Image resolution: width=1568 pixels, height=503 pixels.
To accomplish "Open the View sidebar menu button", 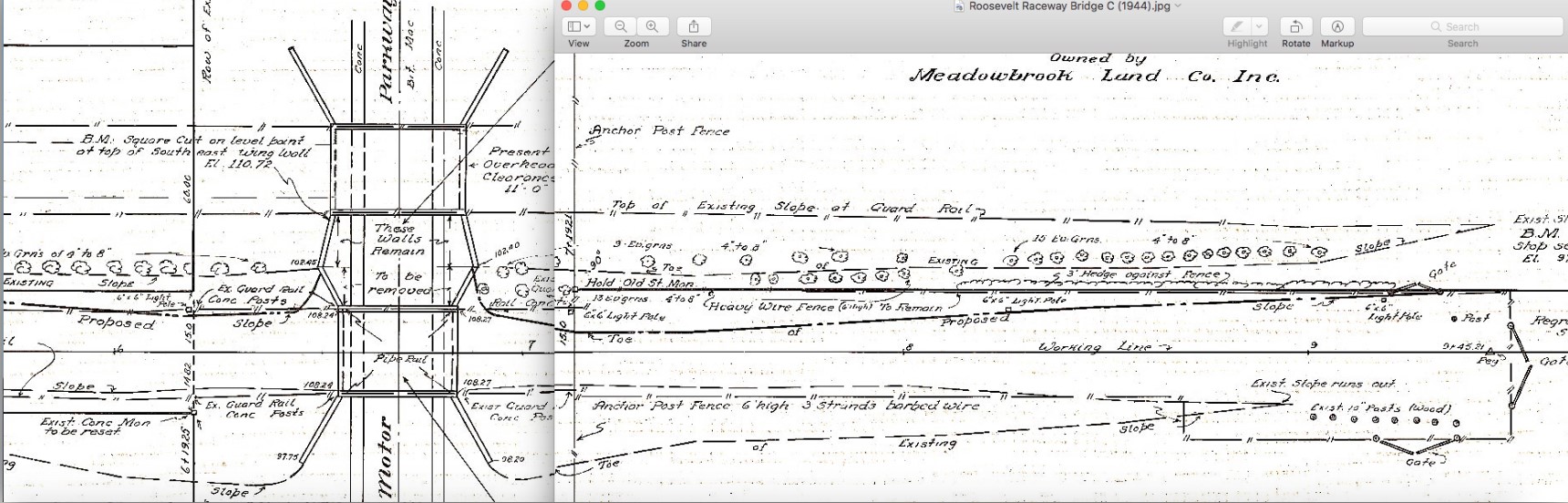I will 578,27.
